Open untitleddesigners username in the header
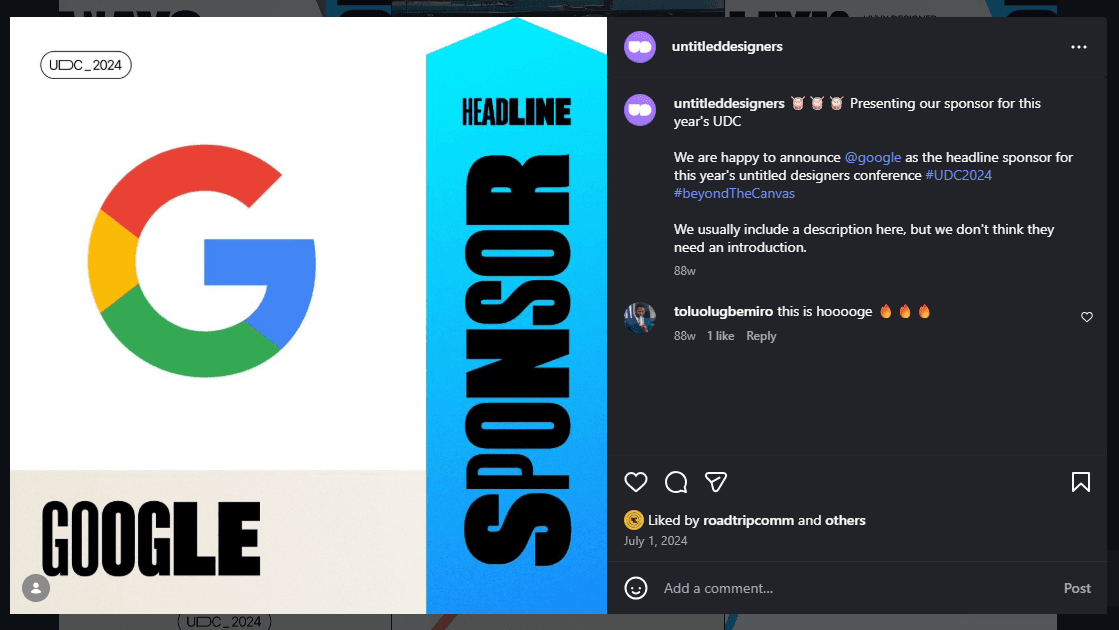Screen dimensions: 1119x630 (727, 46)
